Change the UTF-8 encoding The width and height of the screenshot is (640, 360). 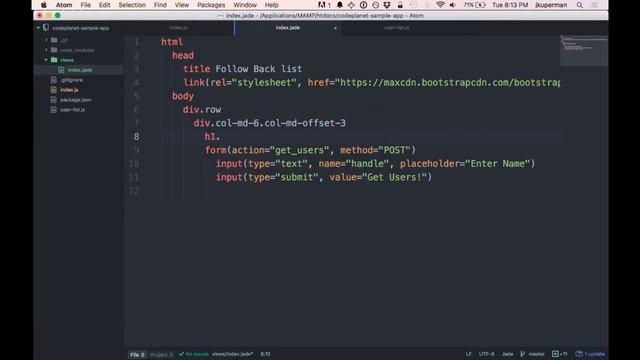pyautogui.click(x=487, y=354)
